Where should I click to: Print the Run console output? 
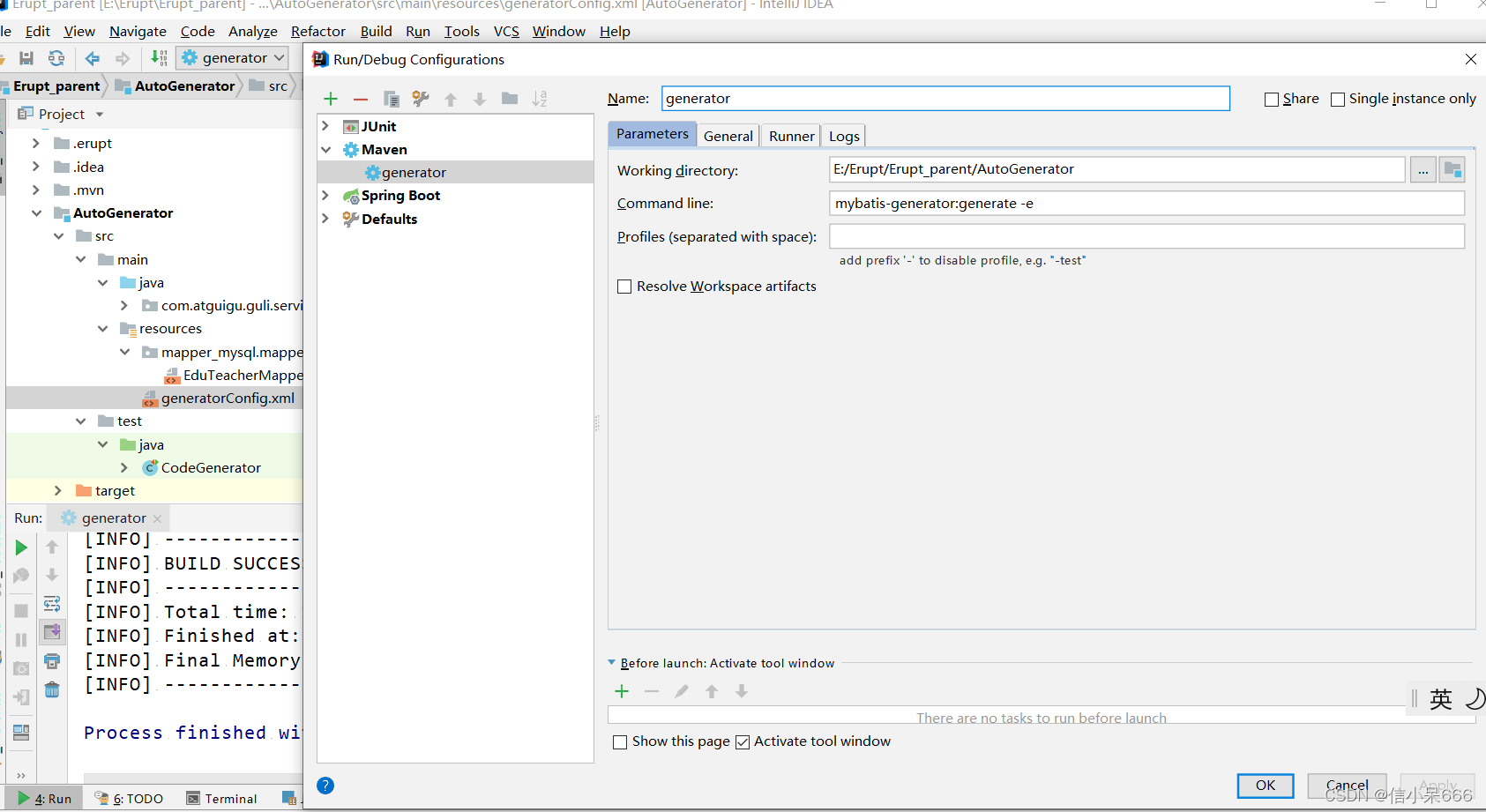pyautogui.click(x=52, y=661)
